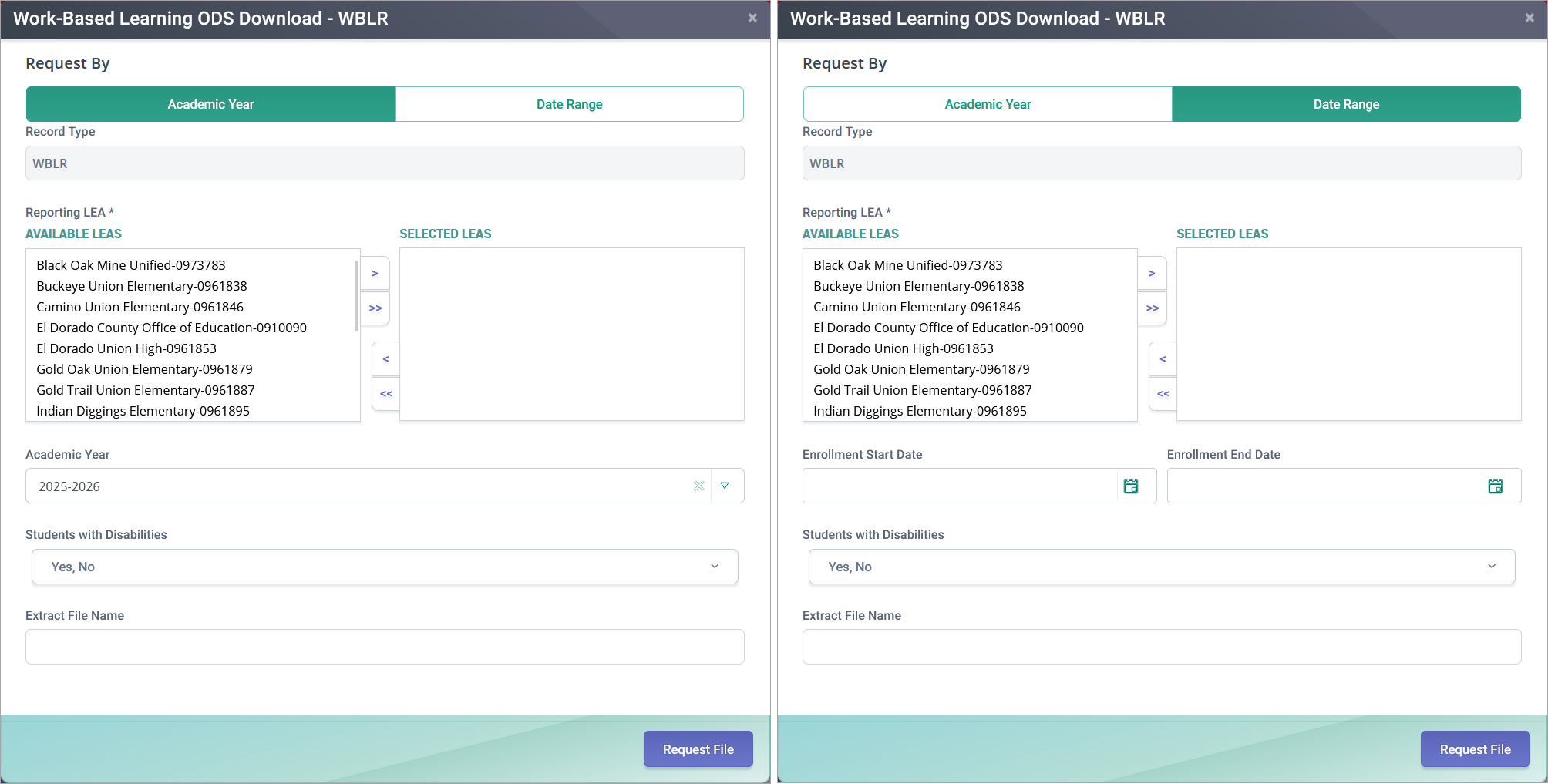This screenshot has width=1548, height=784.
Task: Open the Academic Year dropdown arrow
Action: (x=725, y=486)
